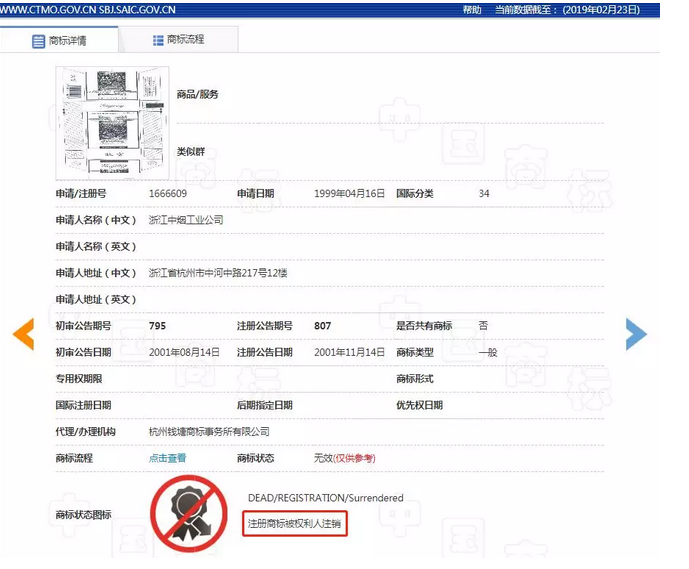Select application date 1999年04月16日
This screenshot has width=689, height=569.
click(349, 193)
